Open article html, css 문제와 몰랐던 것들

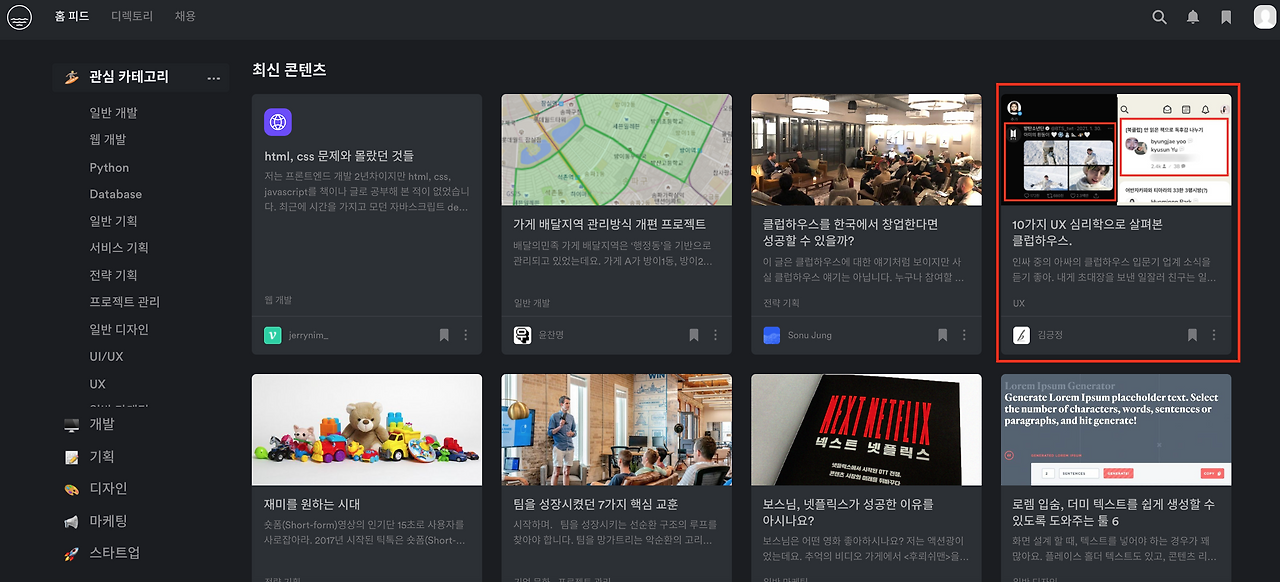(x=339, y=156)
